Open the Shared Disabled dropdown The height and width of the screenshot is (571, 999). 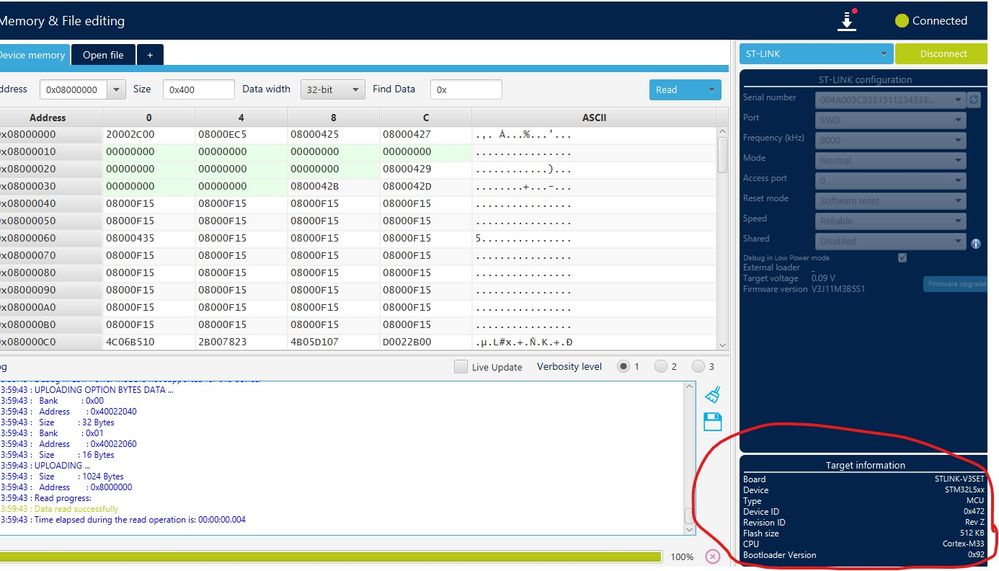[x=890, y=241]
